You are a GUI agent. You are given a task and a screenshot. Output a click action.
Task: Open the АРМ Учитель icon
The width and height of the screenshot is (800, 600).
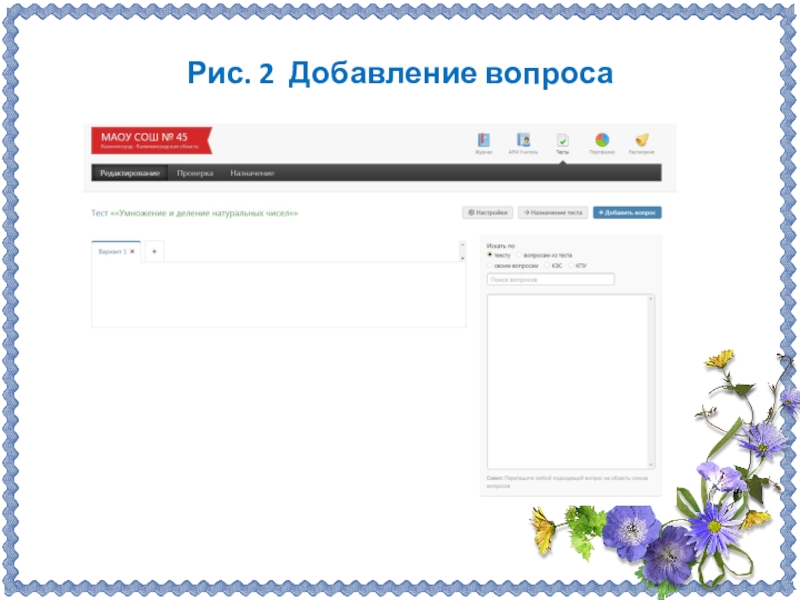pyautogui.click(x=522, y=141)
